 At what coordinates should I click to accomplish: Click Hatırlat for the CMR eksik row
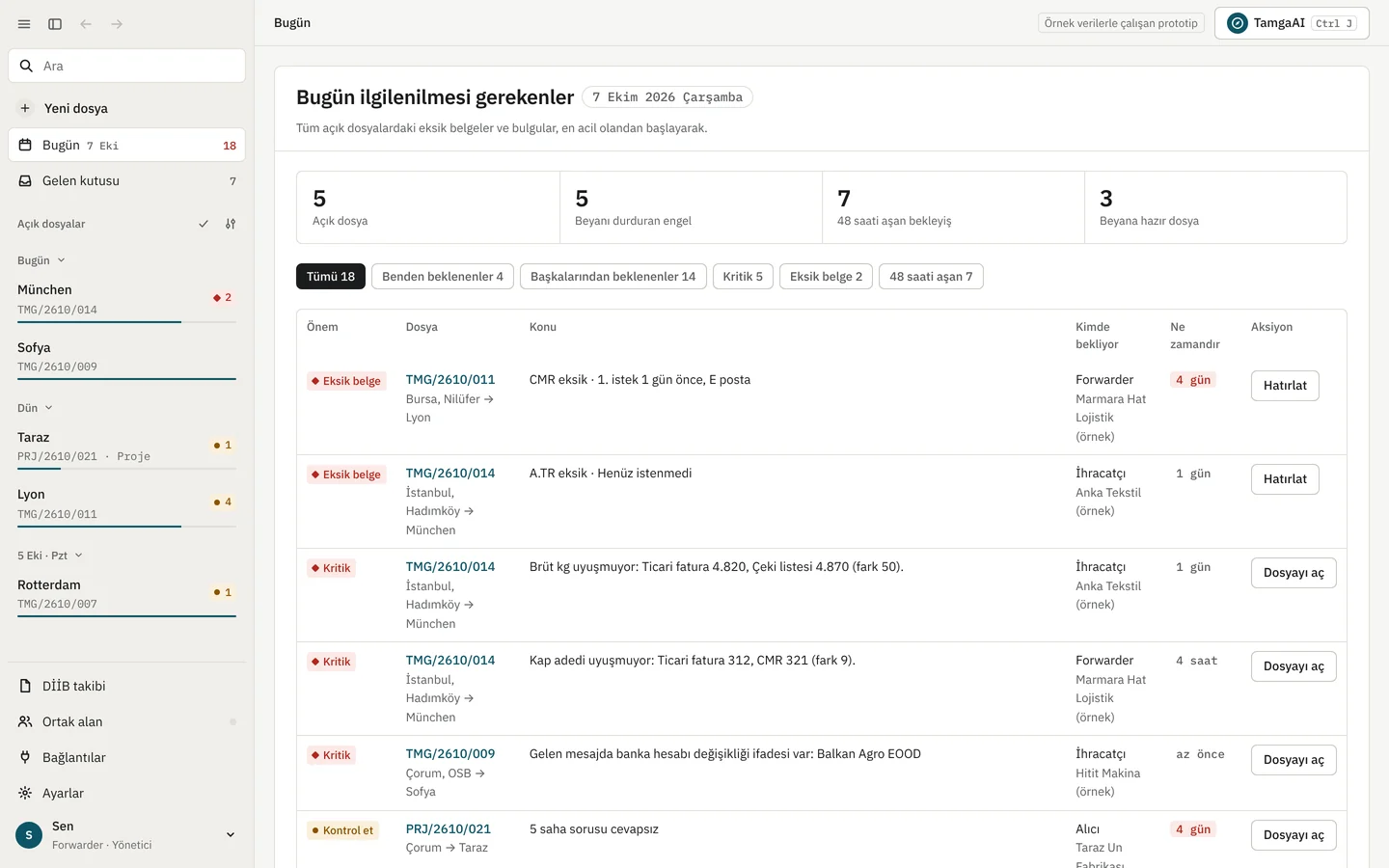pyautogui.click(x=1285, y=386)
